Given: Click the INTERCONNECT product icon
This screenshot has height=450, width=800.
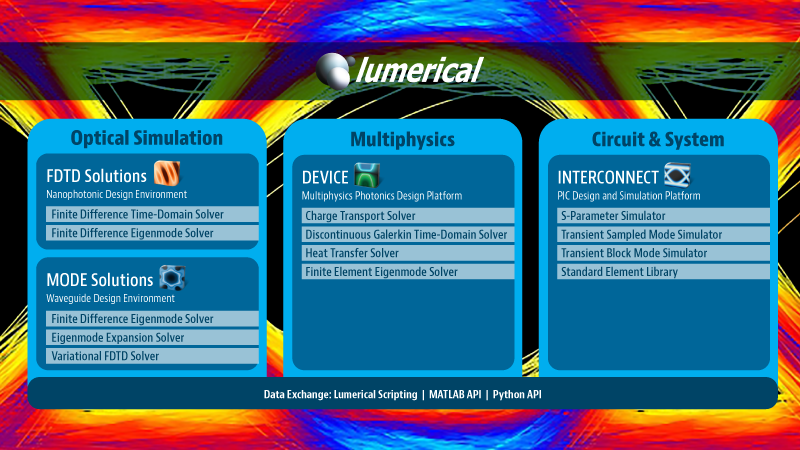Looking at the screenshot, I should [x=677, y=175].
